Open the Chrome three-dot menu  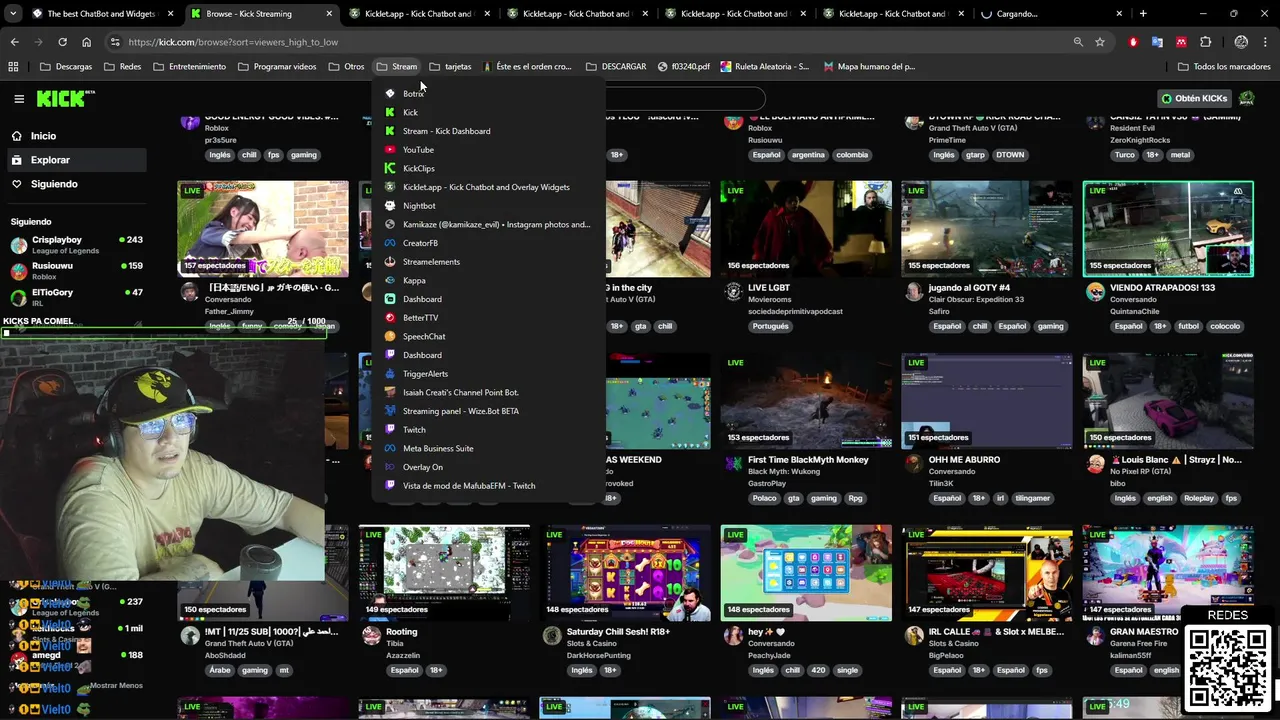click(1265, 42)
